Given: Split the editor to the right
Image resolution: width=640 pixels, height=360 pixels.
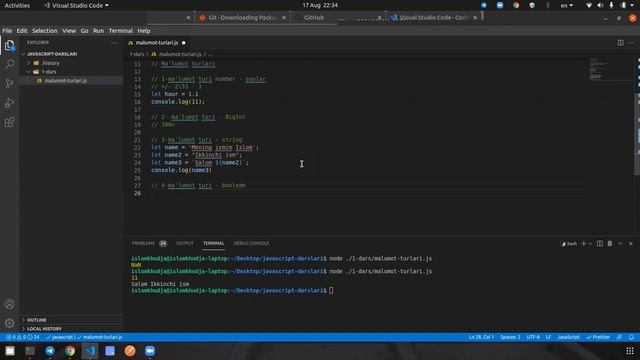Looking at the screenshot, I should point(620,42).
